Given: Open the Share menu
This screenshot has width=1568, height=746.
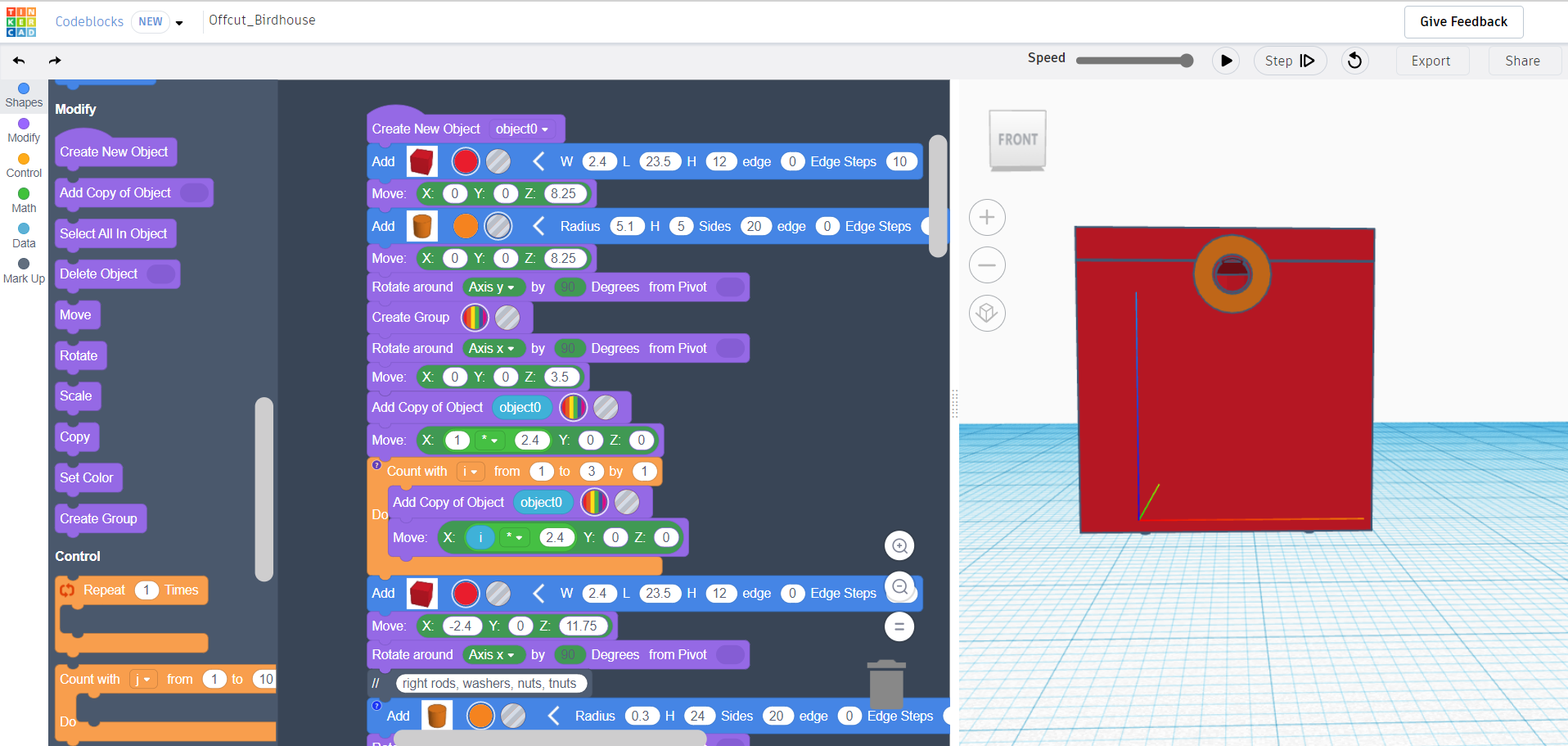Looking at the screenshot, I should 1522,60.
